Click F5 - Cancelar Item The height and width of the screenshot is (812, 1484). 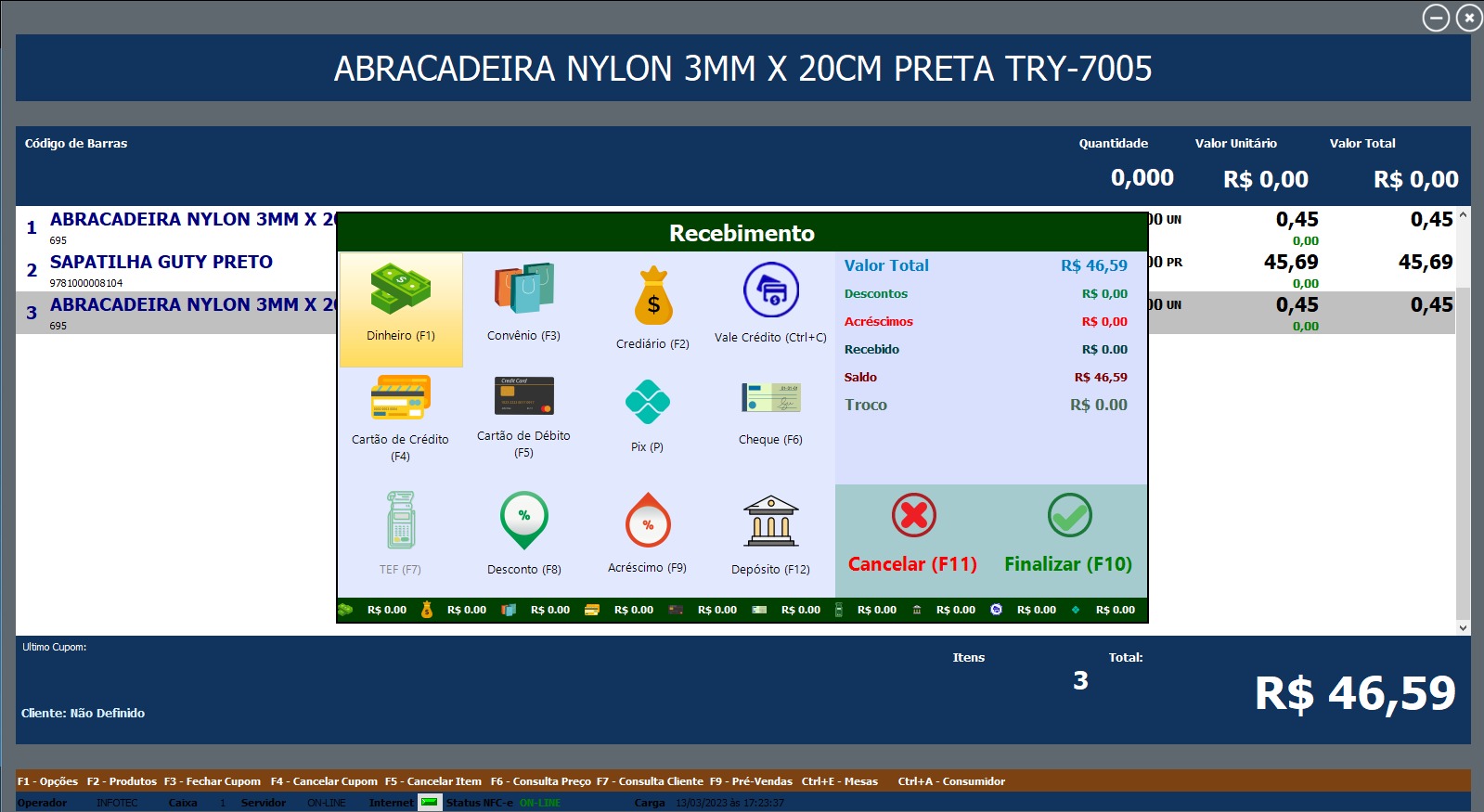pos(433,781)
